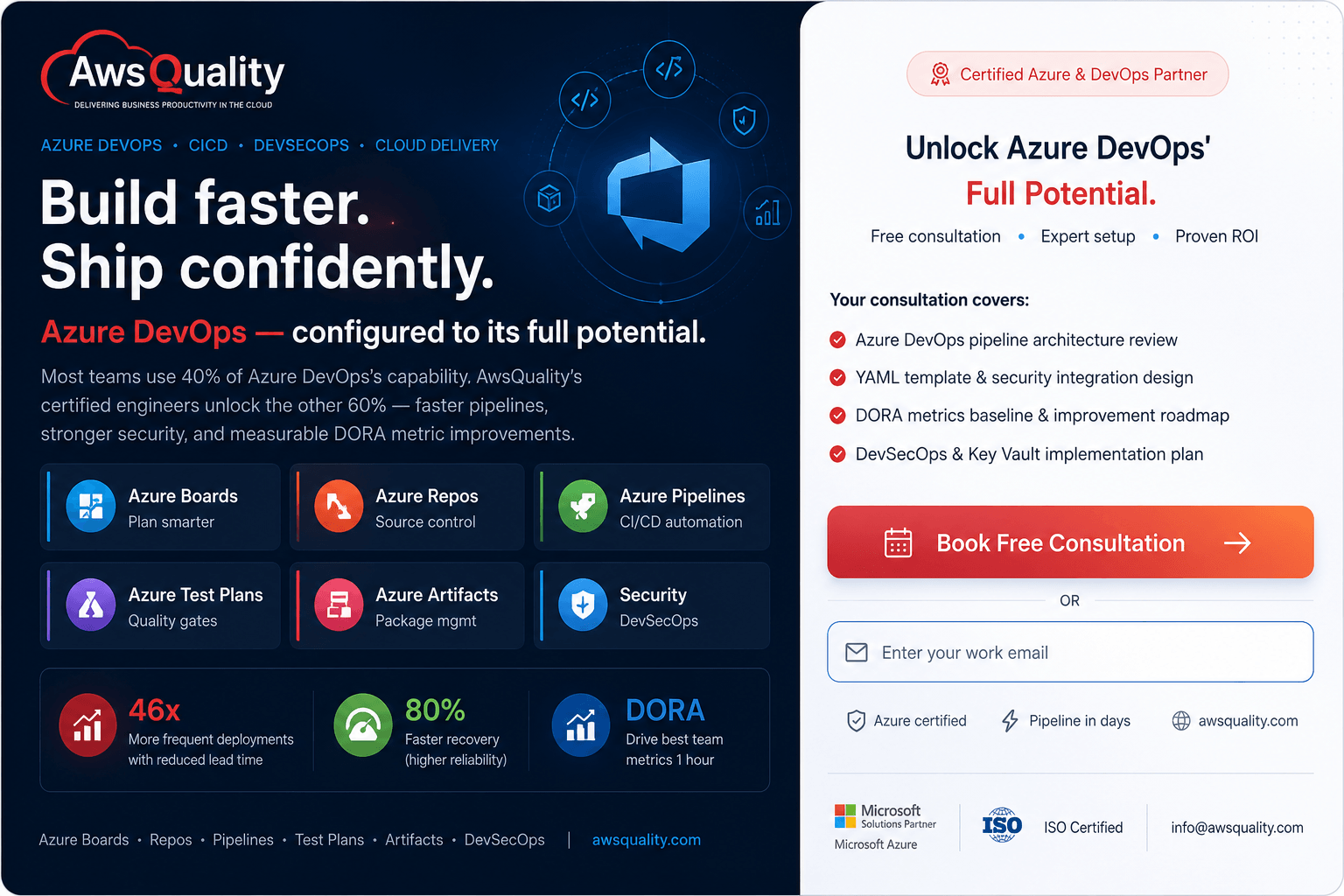Click the envelope icon in email field
This screenshot has width=1344, height=896.
(857, 653)
